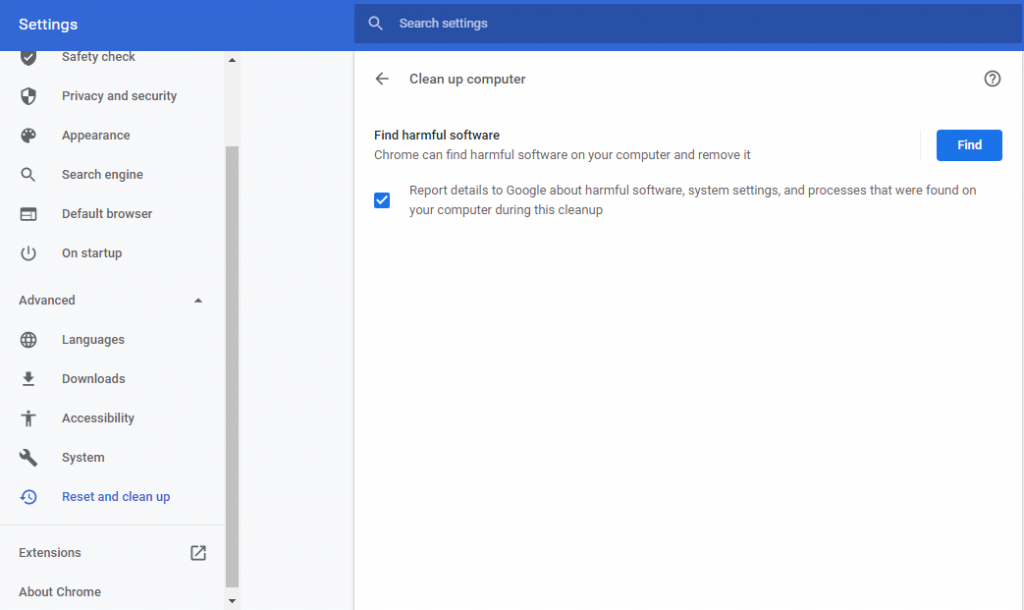Select the Default browser icon
1024x610 pixels.
pyautogui.click(x=26, y=213)
